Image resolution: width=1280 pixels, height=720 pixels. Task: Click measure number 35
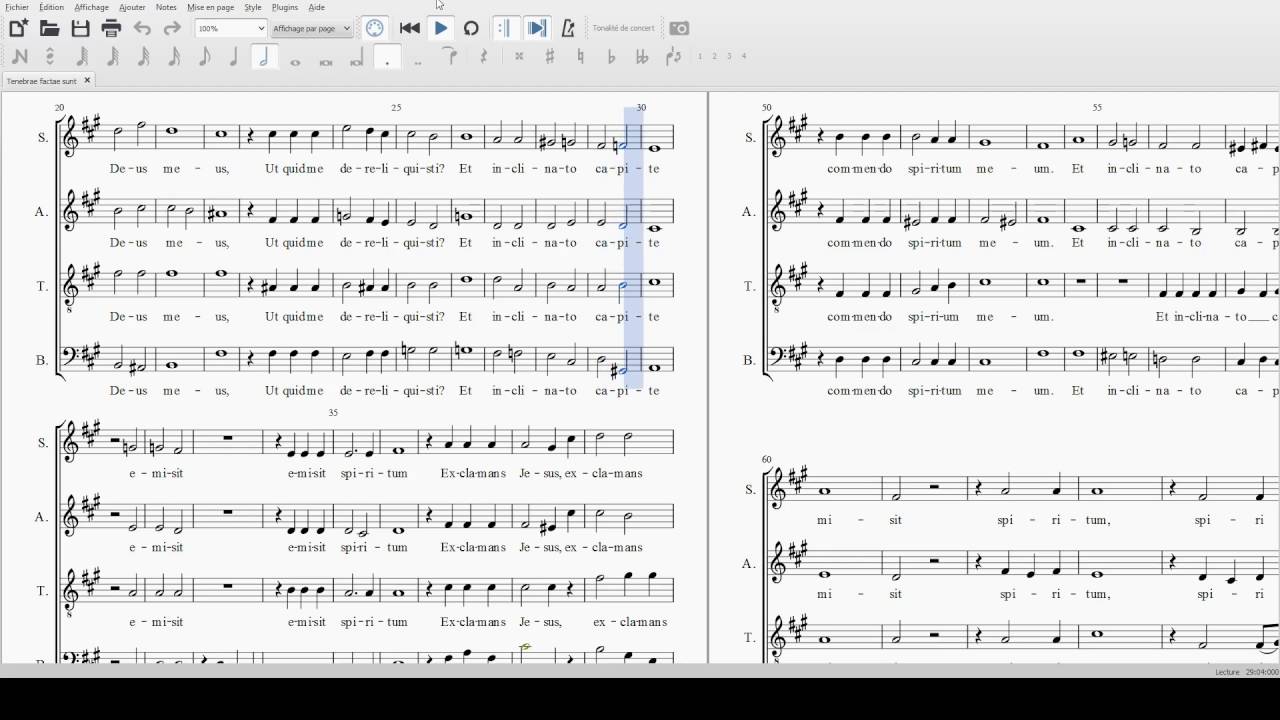333,412
